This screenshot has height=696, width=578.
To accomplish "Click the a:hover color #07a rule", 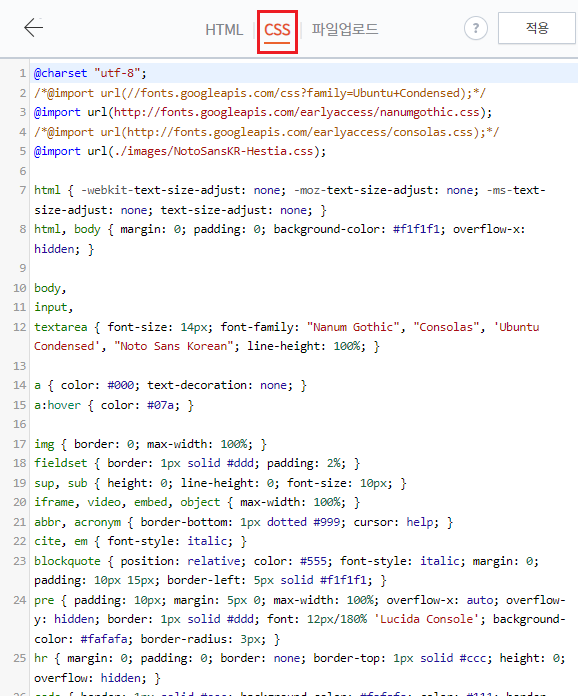I will [114, 405].
